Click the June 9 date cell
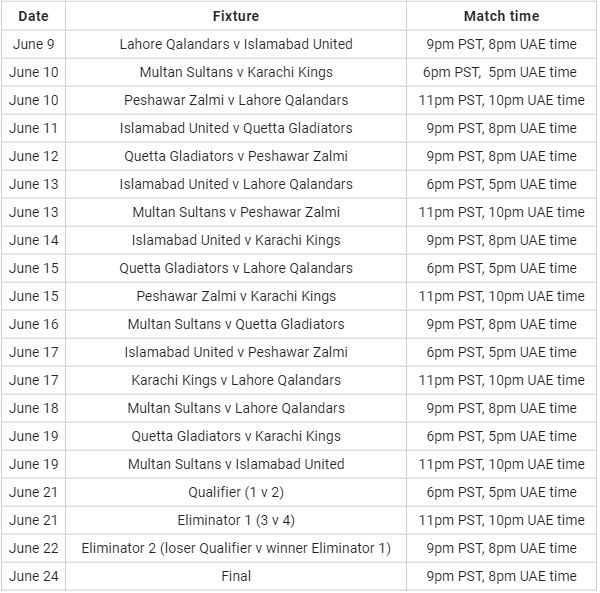The height and width of the screenshot is (593, 600). [33, 44]
